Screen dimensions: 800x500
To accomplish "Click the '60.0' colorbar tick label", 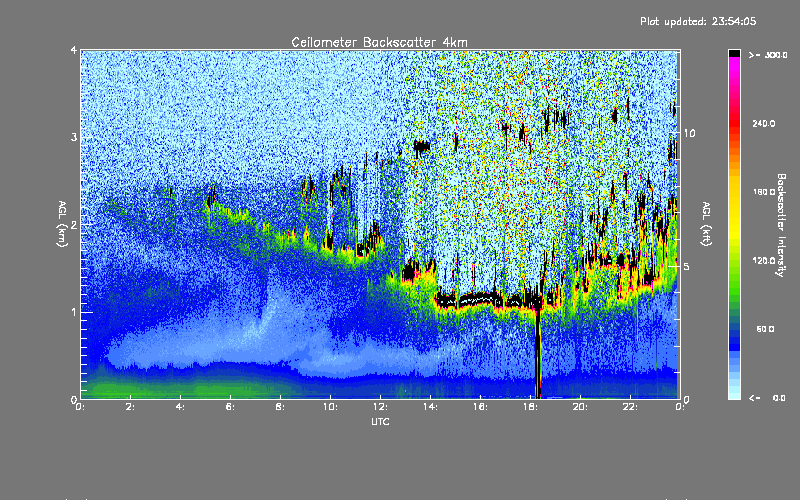I will click(765, 329).
